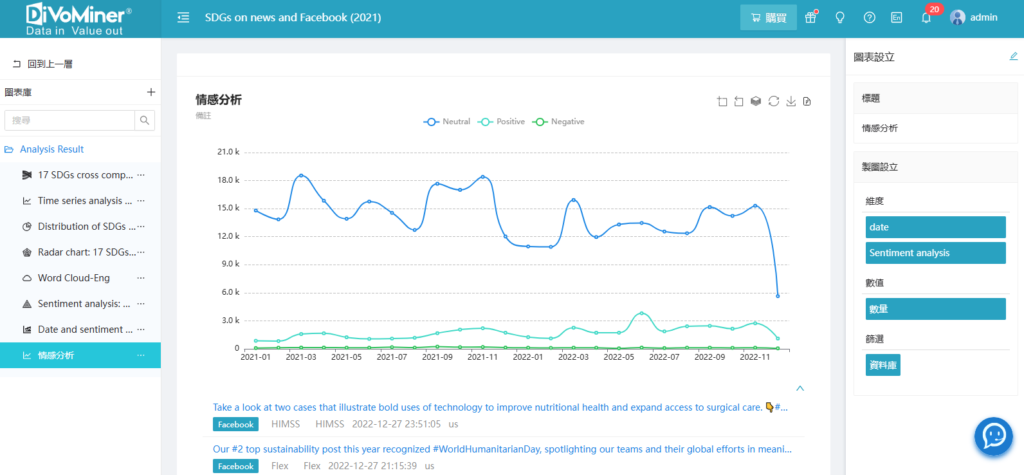Click the 購買 purchase button

pos(768,18)
